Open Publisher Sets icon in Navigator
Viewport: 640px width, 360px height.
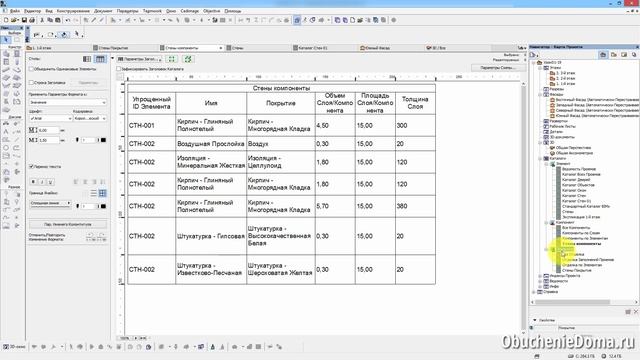coord(634,55)
